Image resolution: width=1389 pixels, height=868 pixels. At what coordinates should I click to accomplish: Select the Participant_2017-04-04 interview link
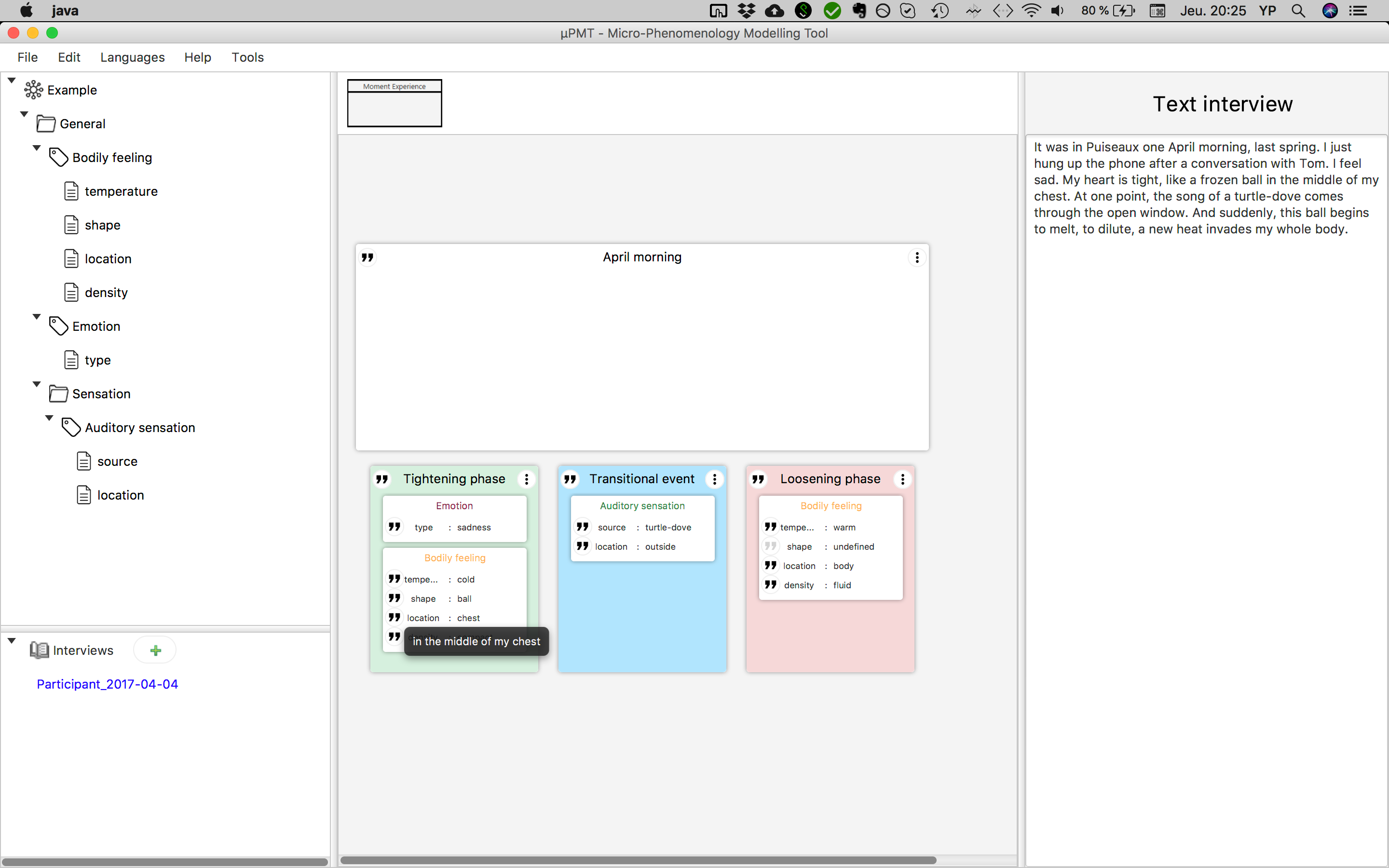(108, 684)
